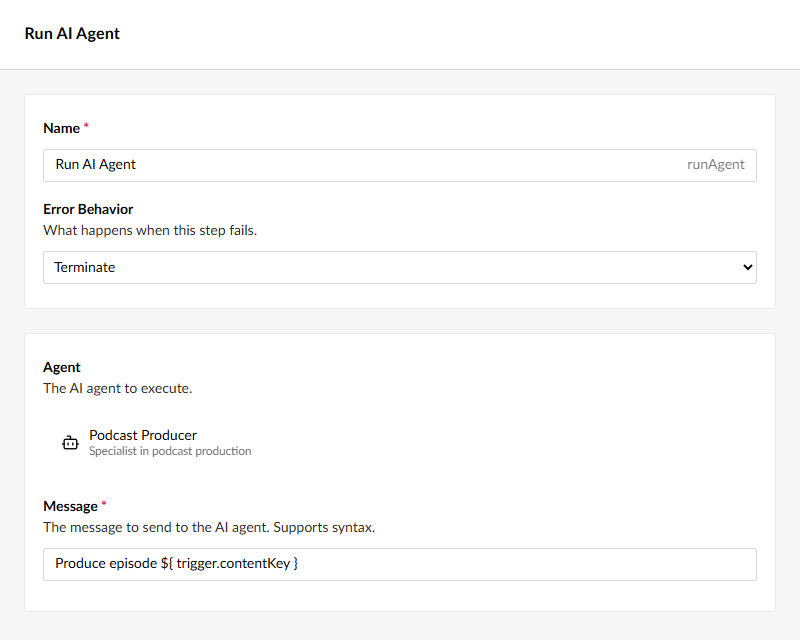Click 'What happens when this step fails.' text

click(x=150, y=231)
